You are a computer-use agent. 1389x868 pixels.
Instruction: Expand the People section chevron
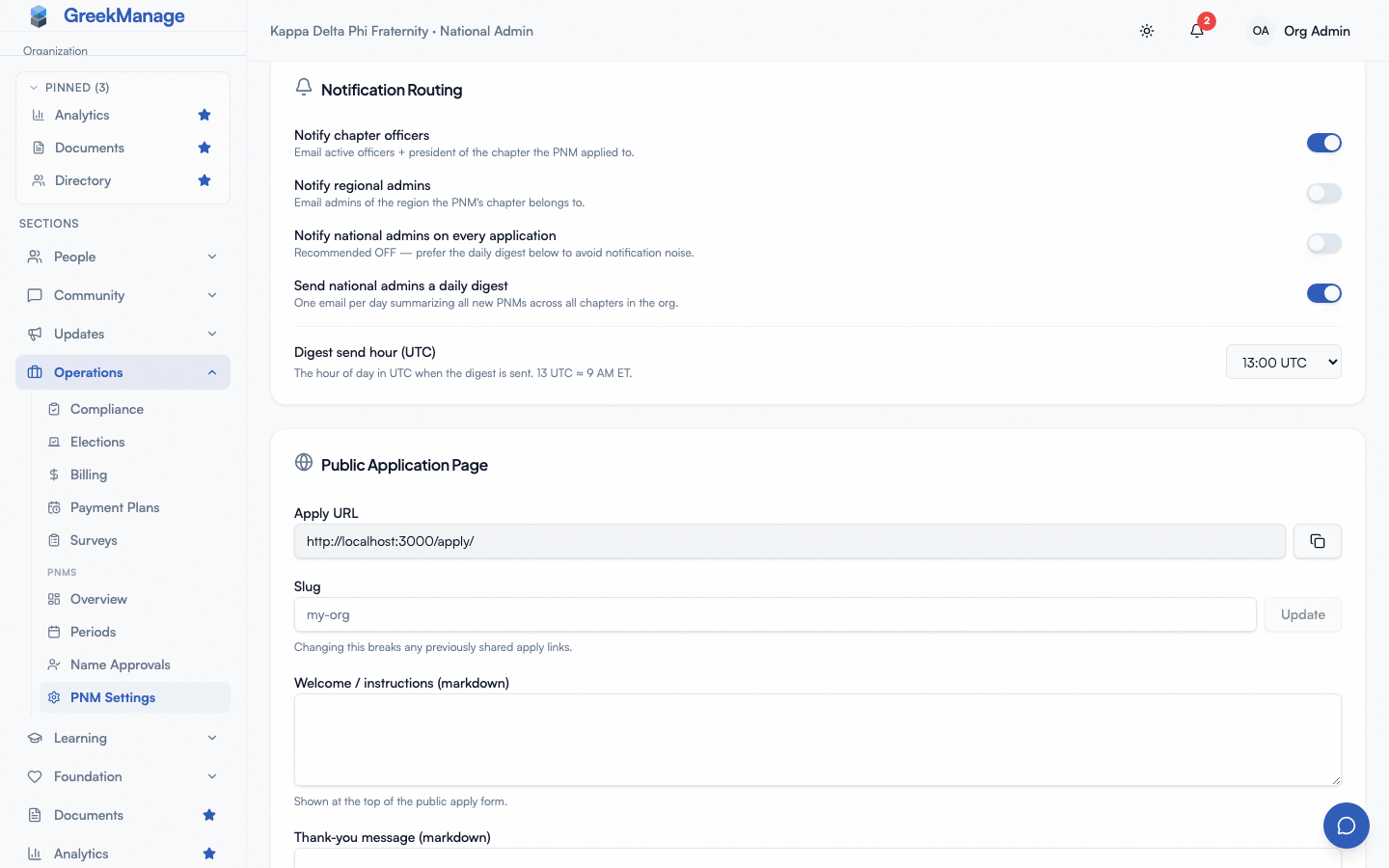(x=212, y=257)
